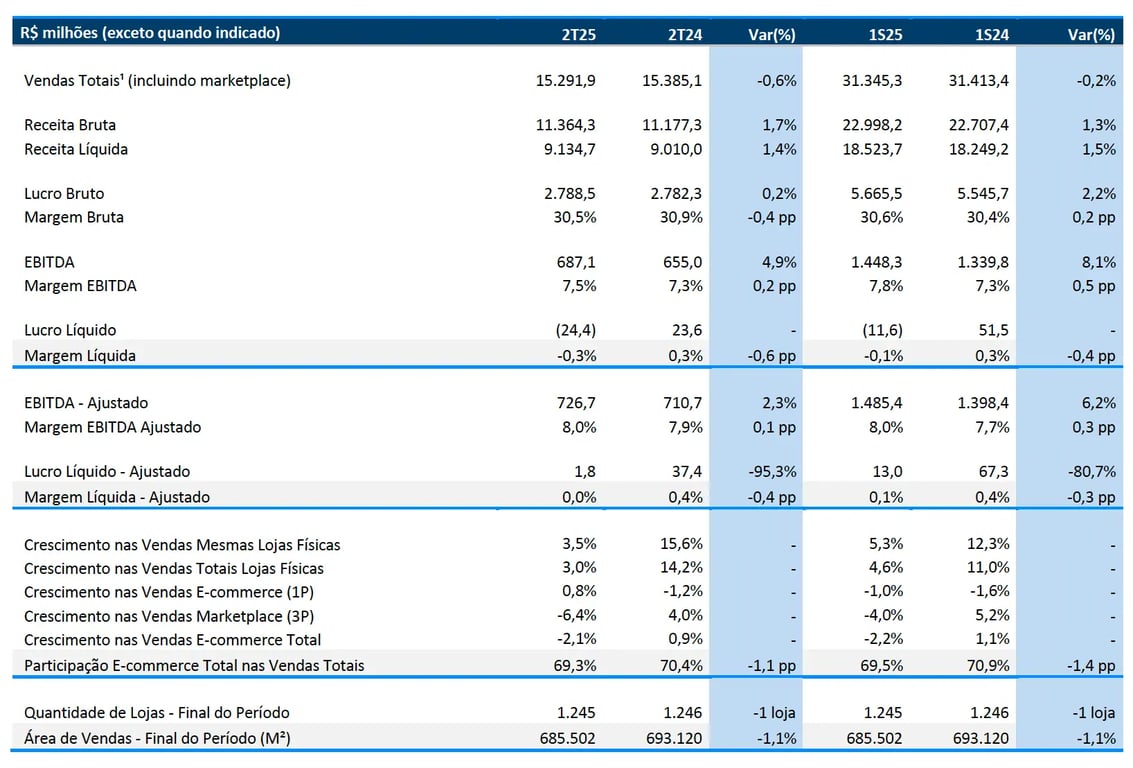The height and width of the screenshot is (768, 1133).
Task: Select the variation '-1,4 pp'
Action: coord(1091,665)
